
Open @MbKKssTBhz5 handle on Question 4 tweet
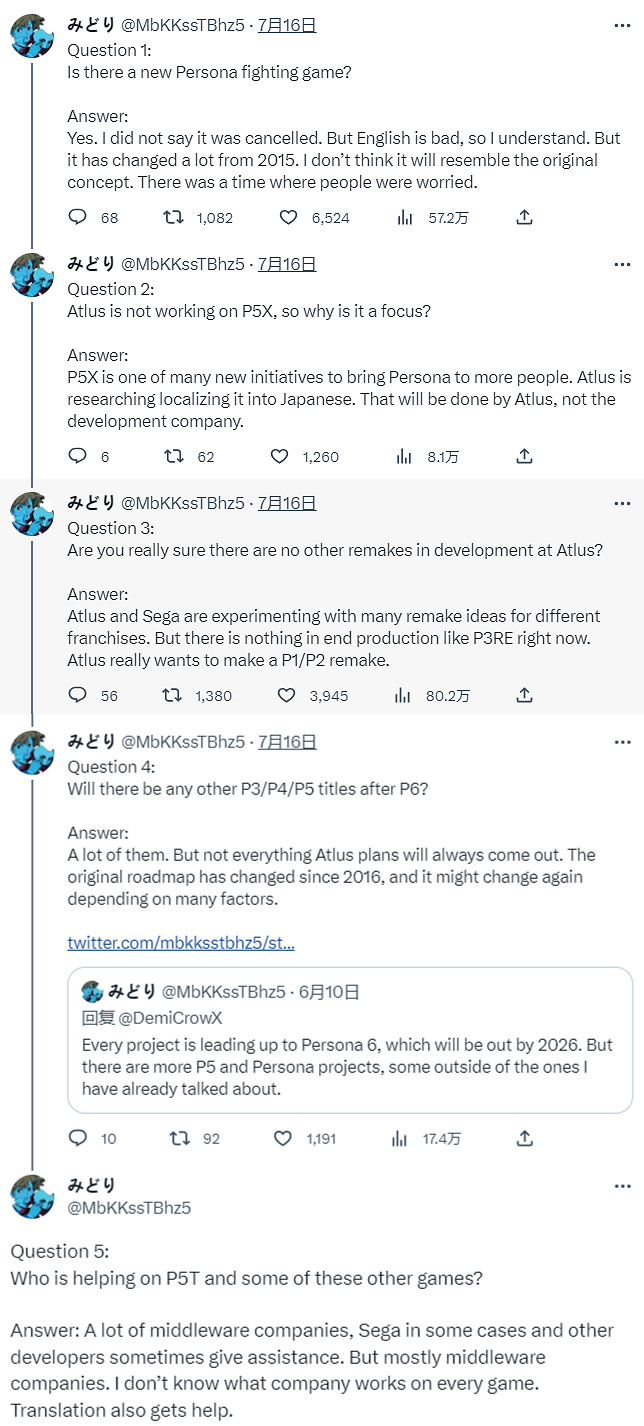click(182, 742)
